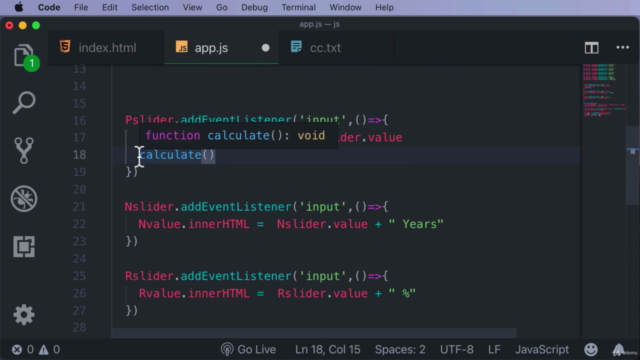Click the function calculate(): void hover tooltip
Viewport: 640px width, 360px height.
238,136
